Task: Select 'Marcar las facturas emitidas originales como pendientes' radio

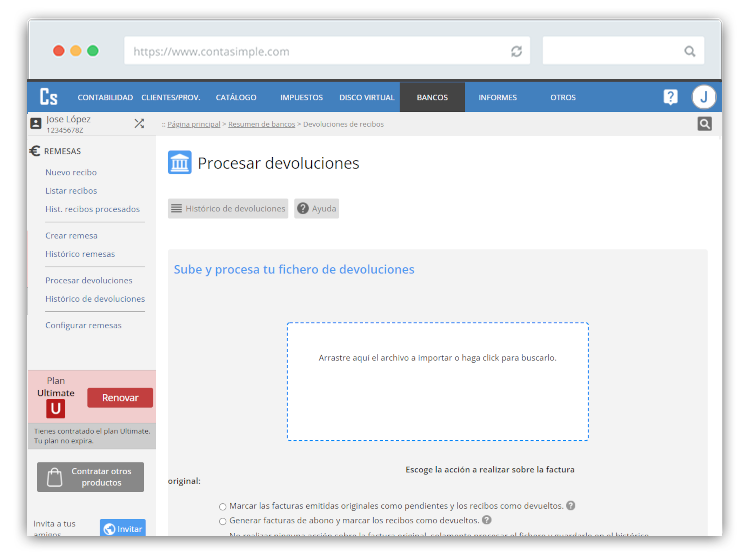Action: (x=222, y=507)
